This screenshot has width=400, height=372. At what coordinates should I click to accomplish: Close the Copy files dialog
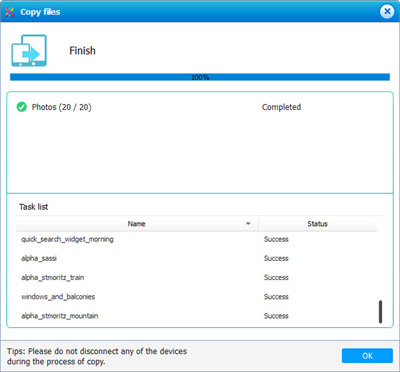387,12
